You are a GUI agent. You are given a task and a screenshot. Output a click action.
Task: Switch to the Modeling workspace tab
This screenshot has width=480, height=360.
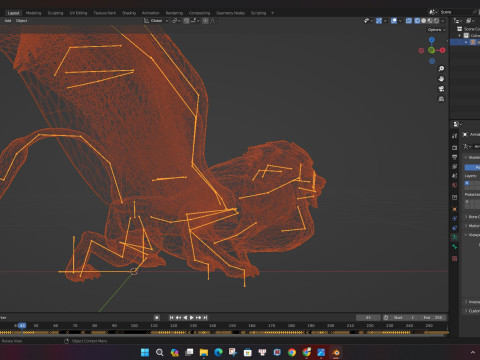click(x=34, y=13)
